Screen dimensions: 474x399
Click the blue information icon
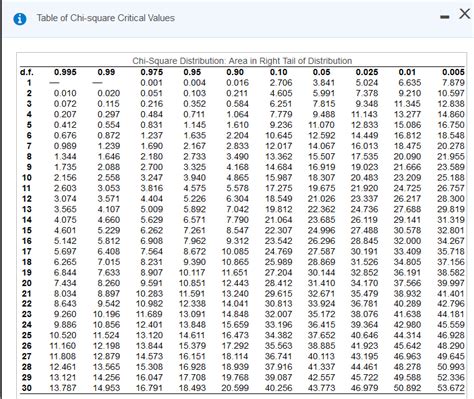pos(20,19)
